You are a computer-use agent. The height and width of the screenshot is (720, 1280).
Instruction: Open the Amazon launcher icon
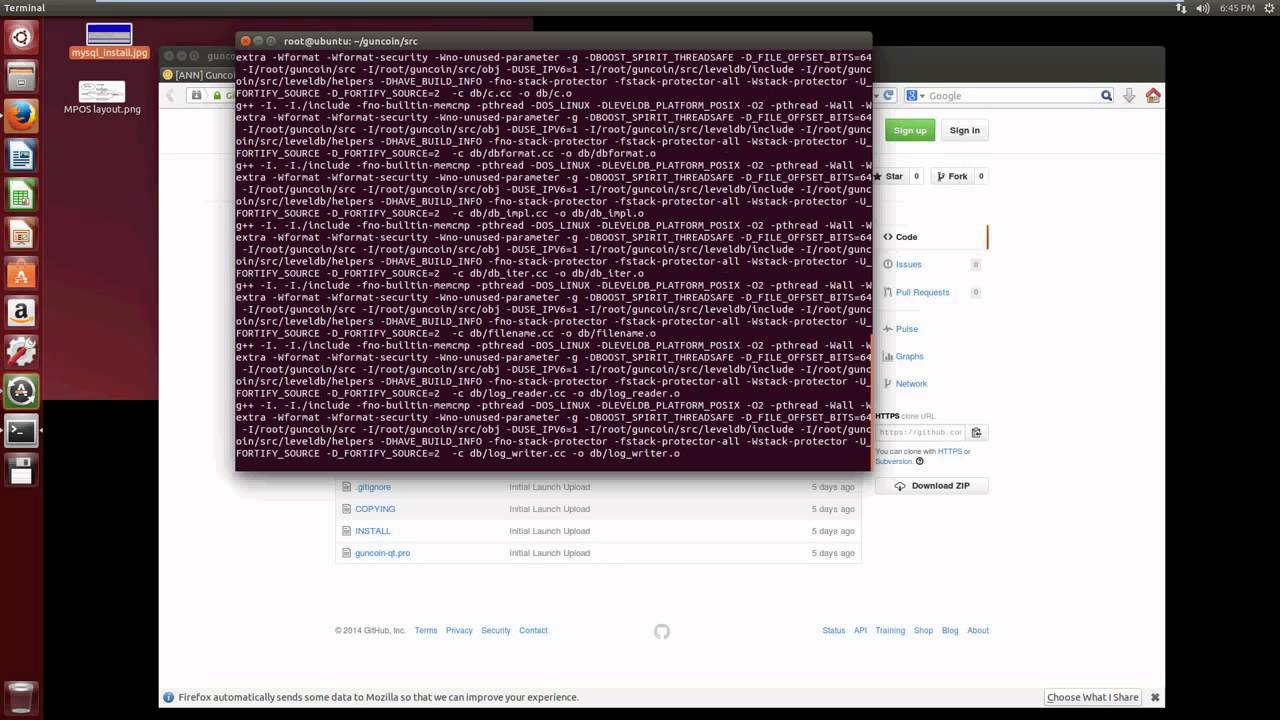click(21, 312)
